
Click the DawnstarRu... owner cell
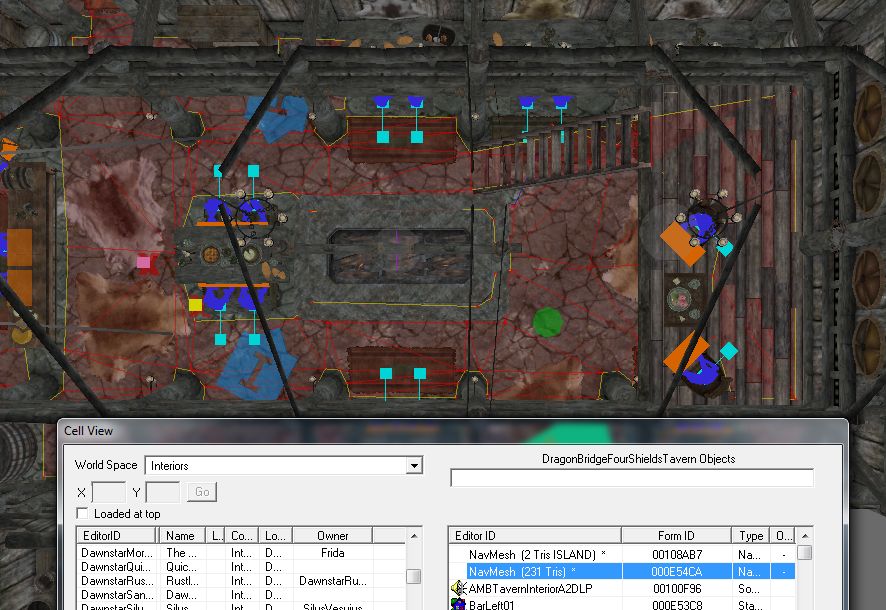tap(332, 581)
